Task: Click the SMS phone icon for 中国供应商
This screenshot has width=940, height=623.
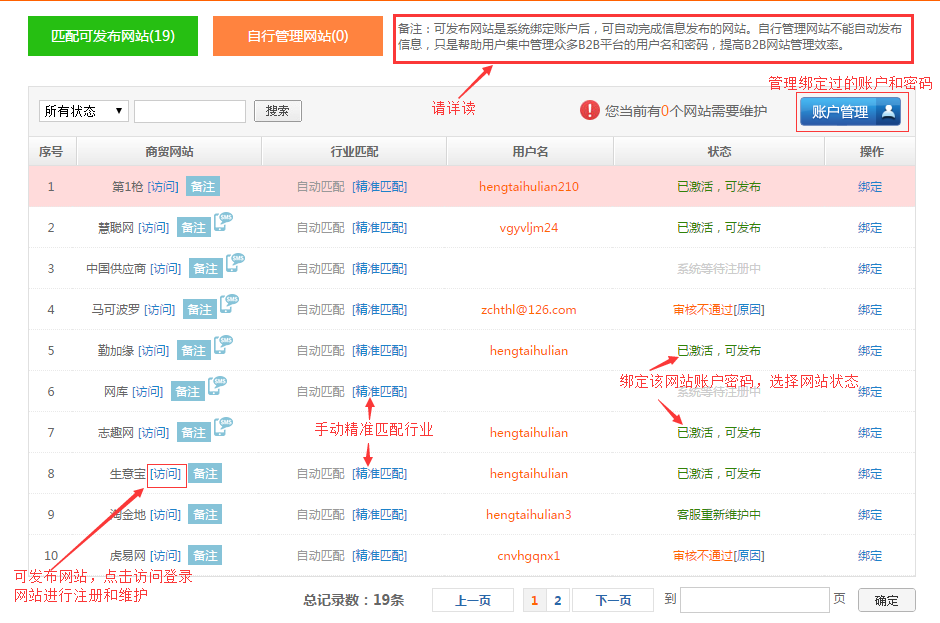Action: pyautogui.click(x=235, y=264)
